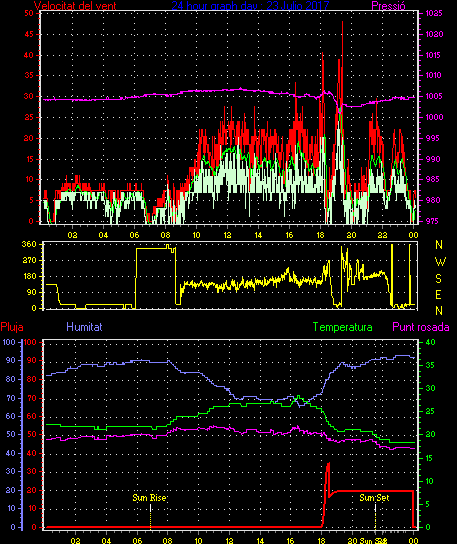This screenshot has height=544, width=457.
Task: Click the red 'Pluja' legend label
Action: [12, 327]
